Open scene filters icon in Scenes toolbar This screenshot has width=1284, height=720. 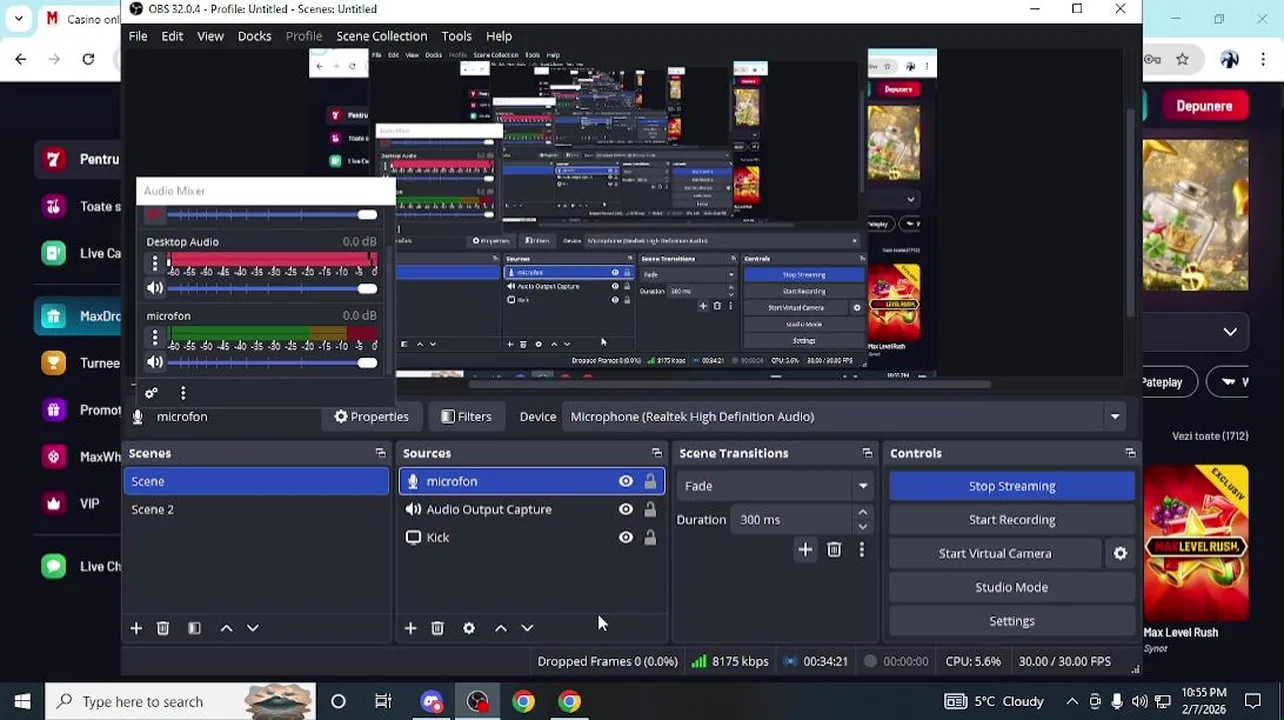tap(194, 628)
